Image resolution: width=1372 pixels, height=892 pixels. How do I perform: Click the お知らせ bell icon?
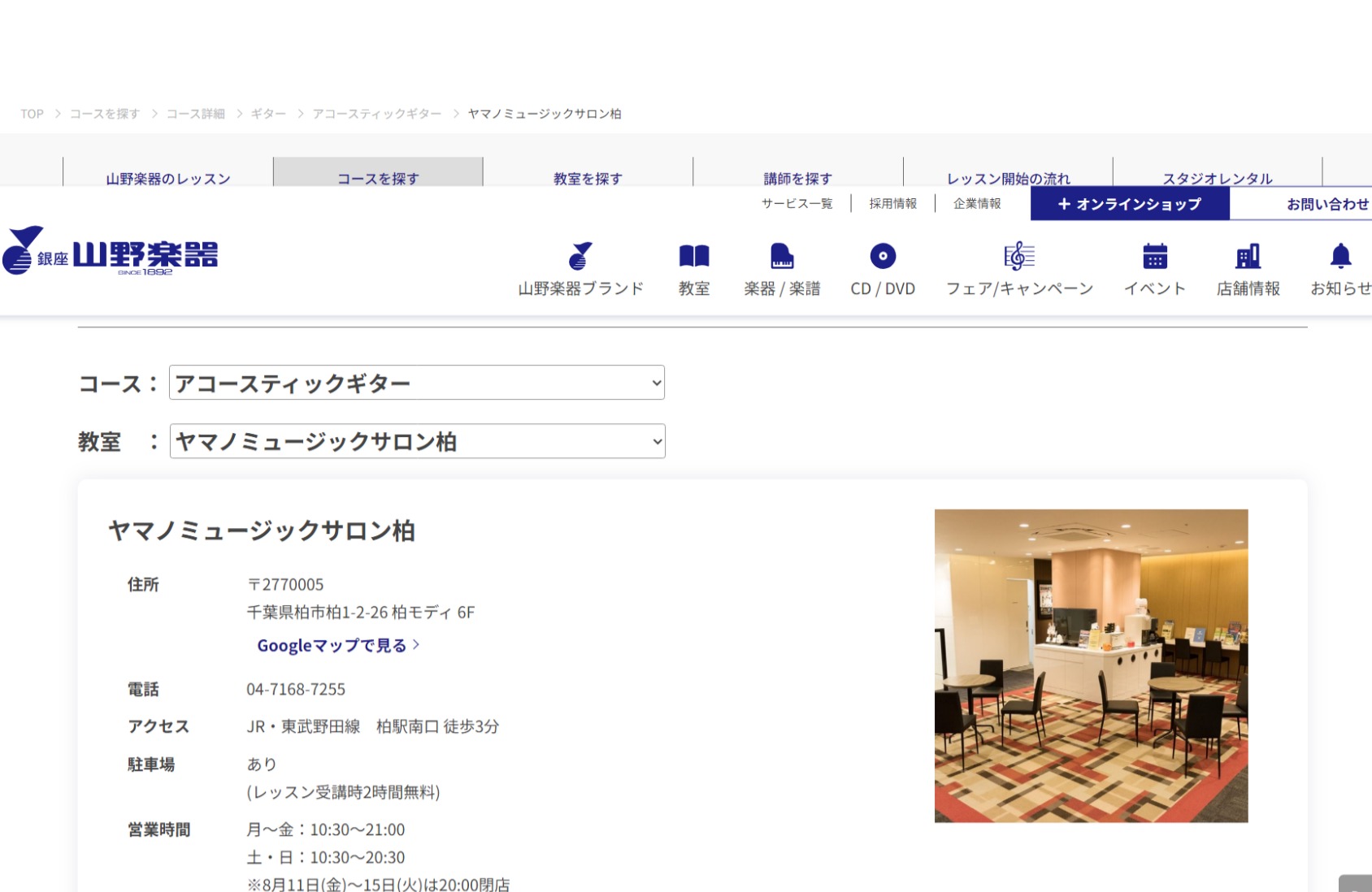click(x=1340, y=256)
